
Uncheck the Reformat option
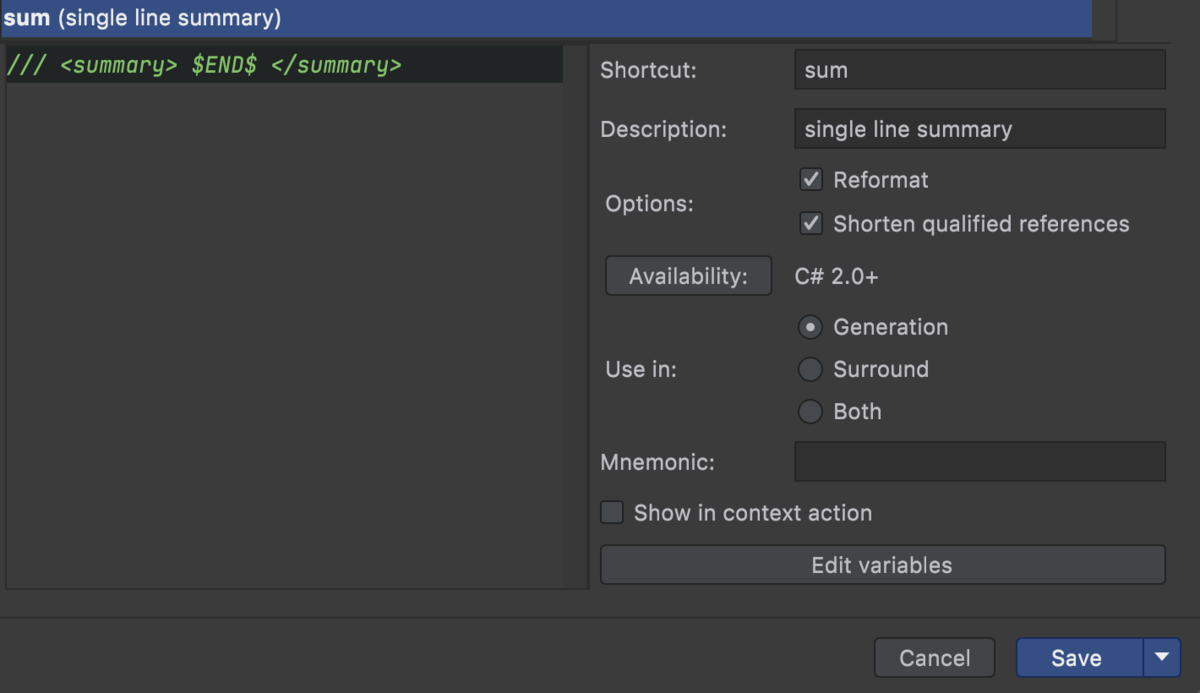[x=811, y=180]
